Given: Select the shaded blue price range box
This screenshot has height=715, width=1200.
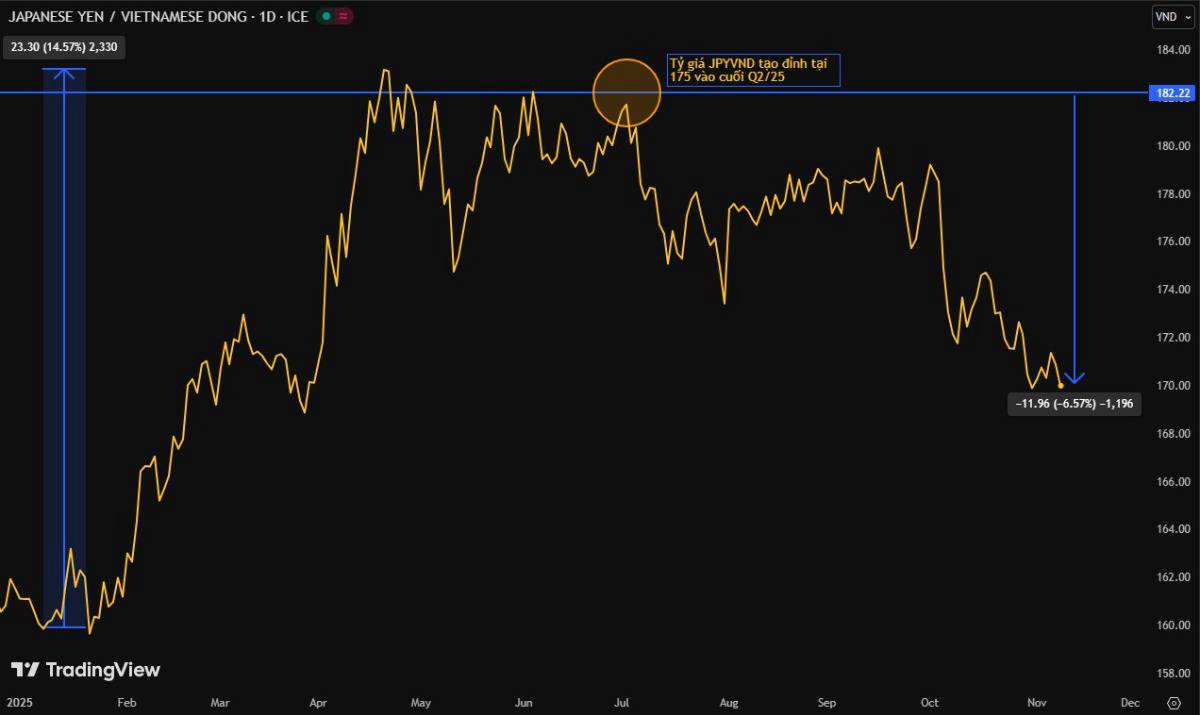Looking at the screenshot, I should point(64,350).
